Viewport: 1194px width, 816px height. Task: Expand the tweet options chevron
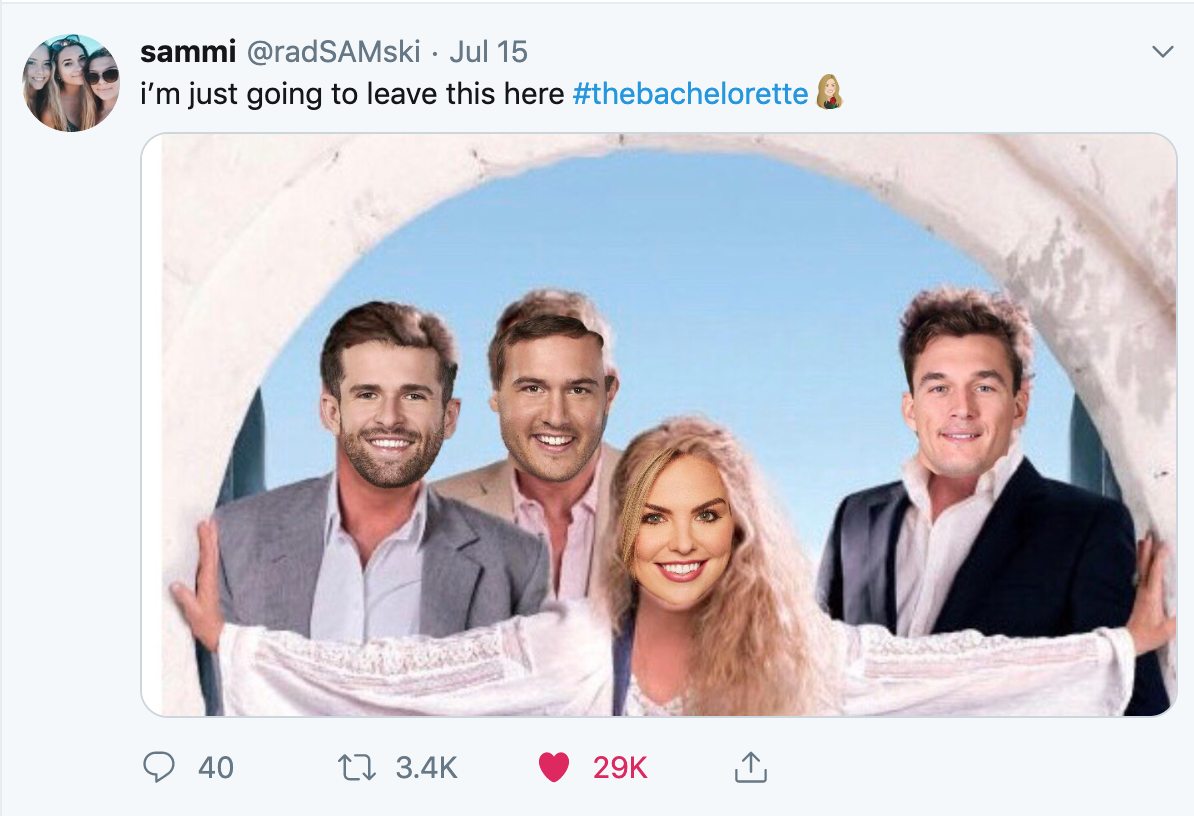click(x=1162, y=52)
